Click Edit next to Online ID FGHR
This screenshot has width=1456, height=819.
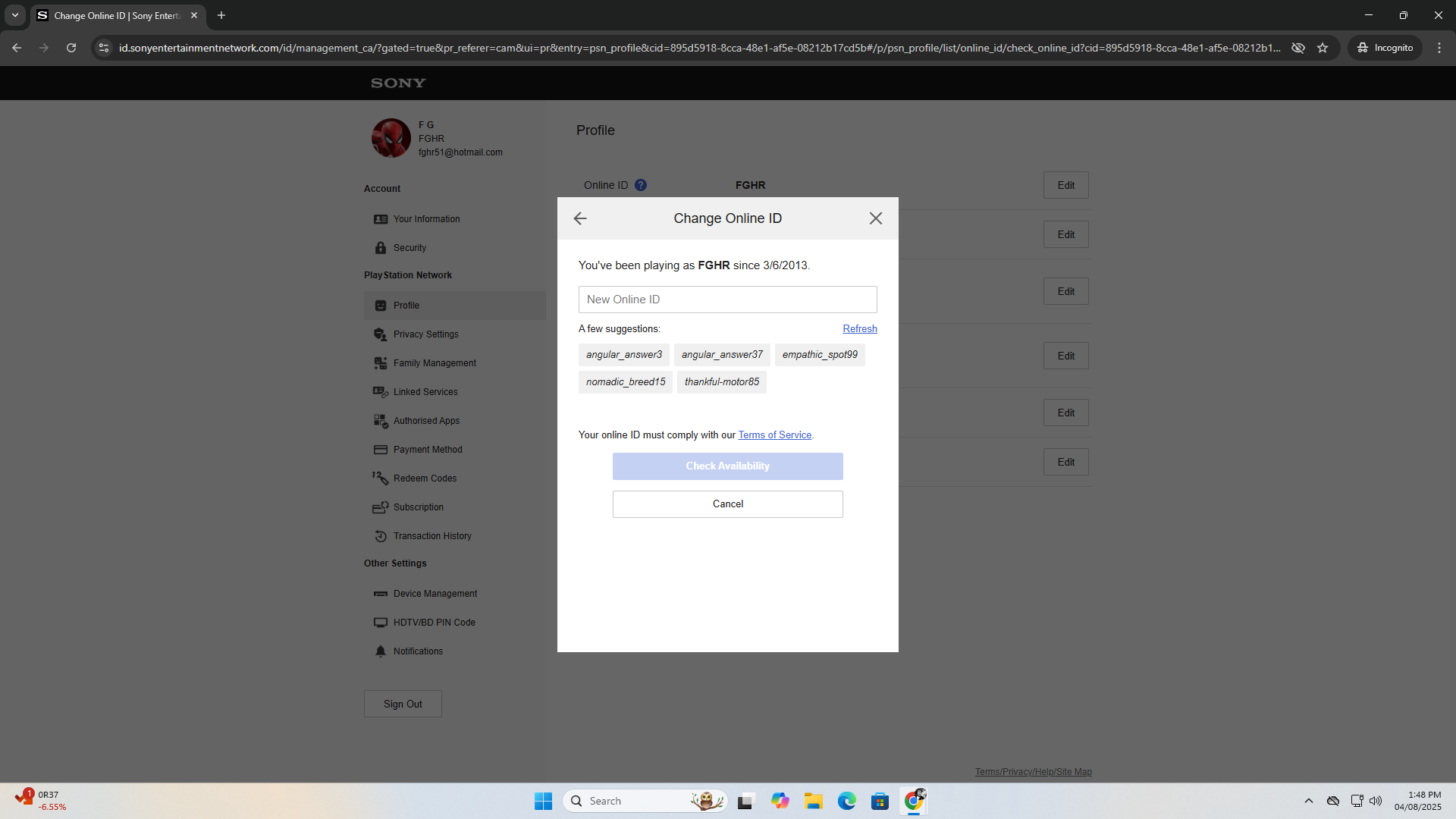(x=1066, y=185)
